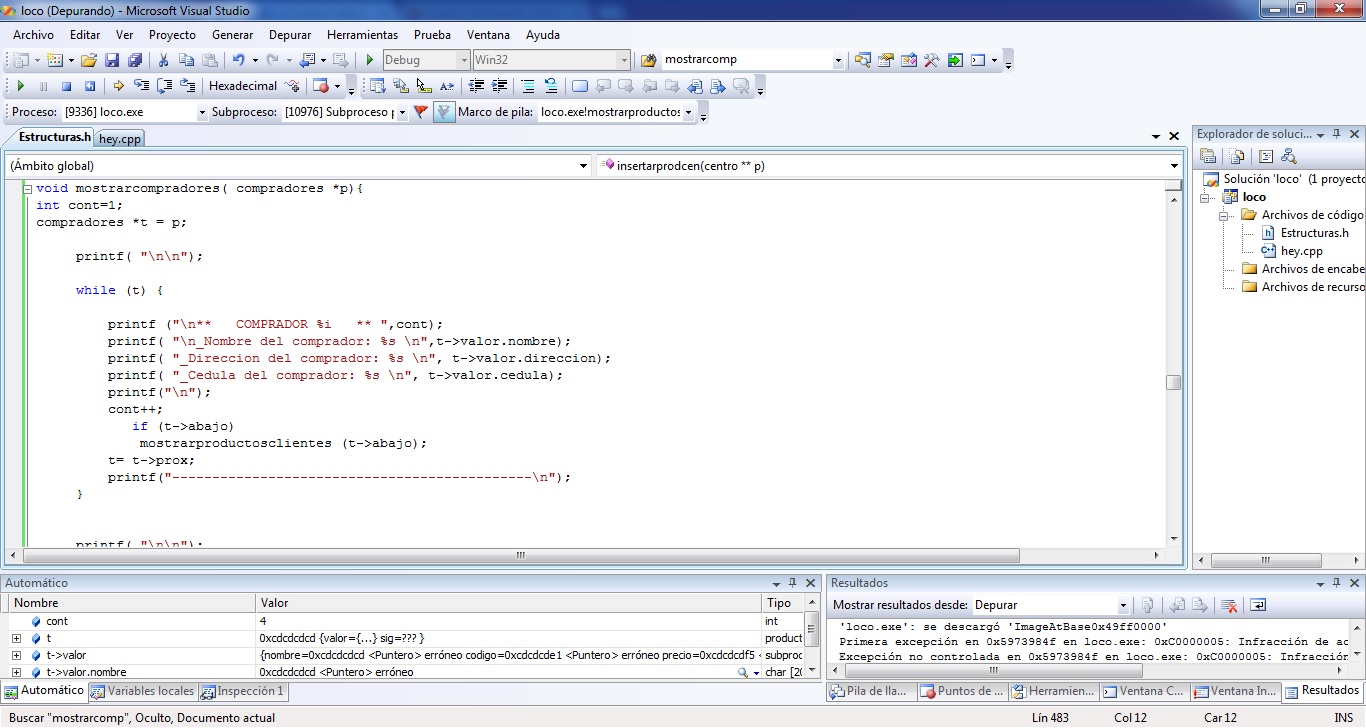Image resolution: width=1366 pixels, height=728 pixels.
Task: Pin the Resultados panel
Action: coord(1337,583)
